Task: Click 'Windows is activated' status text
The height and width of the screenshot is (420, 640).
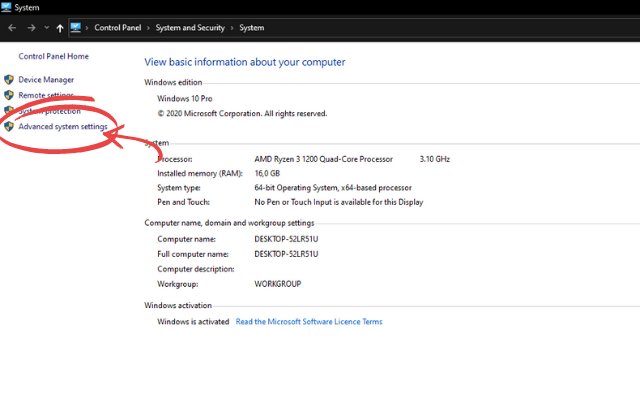Action: [x=193, y=322]
